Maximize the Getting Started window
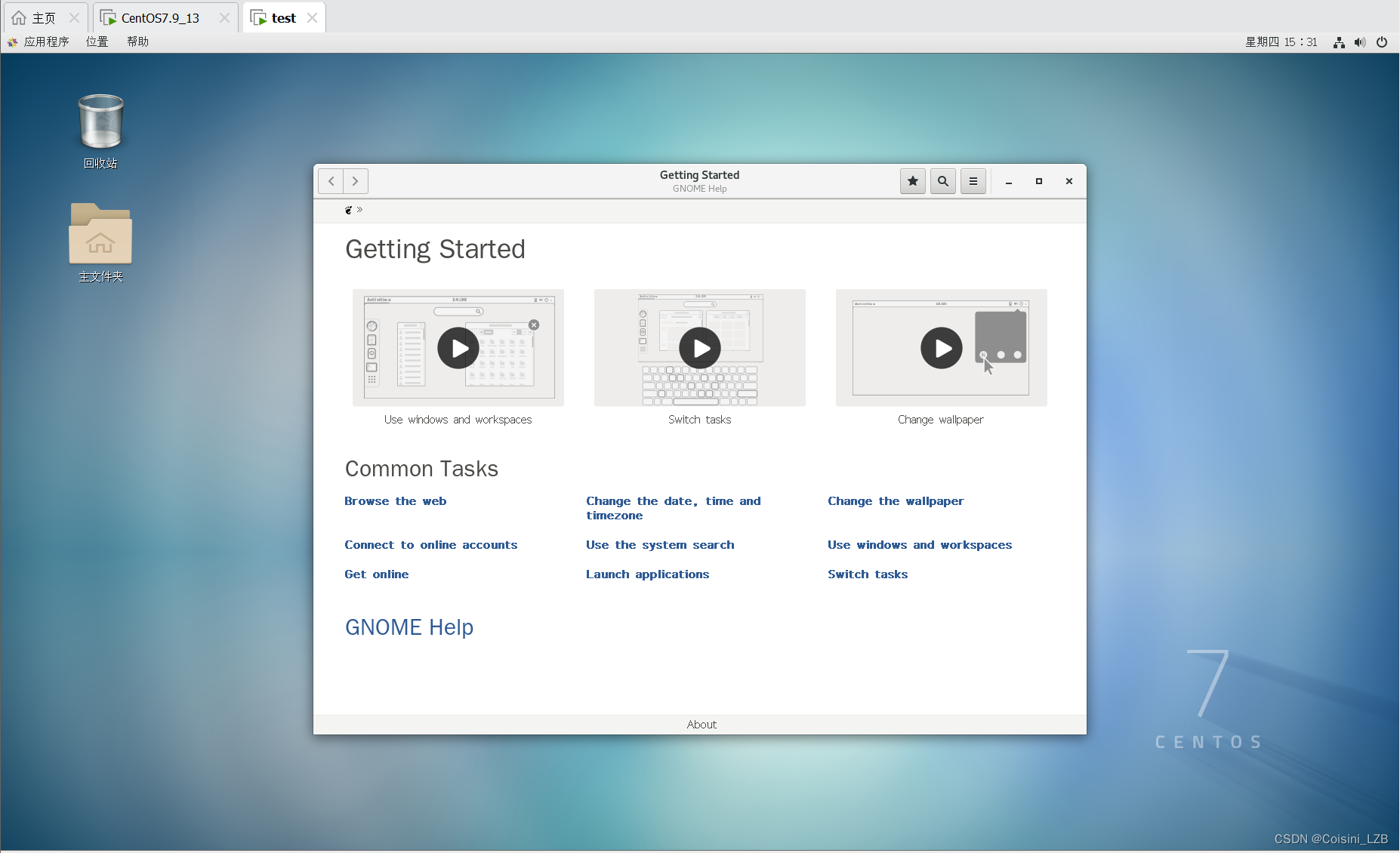 point(1039,181)
